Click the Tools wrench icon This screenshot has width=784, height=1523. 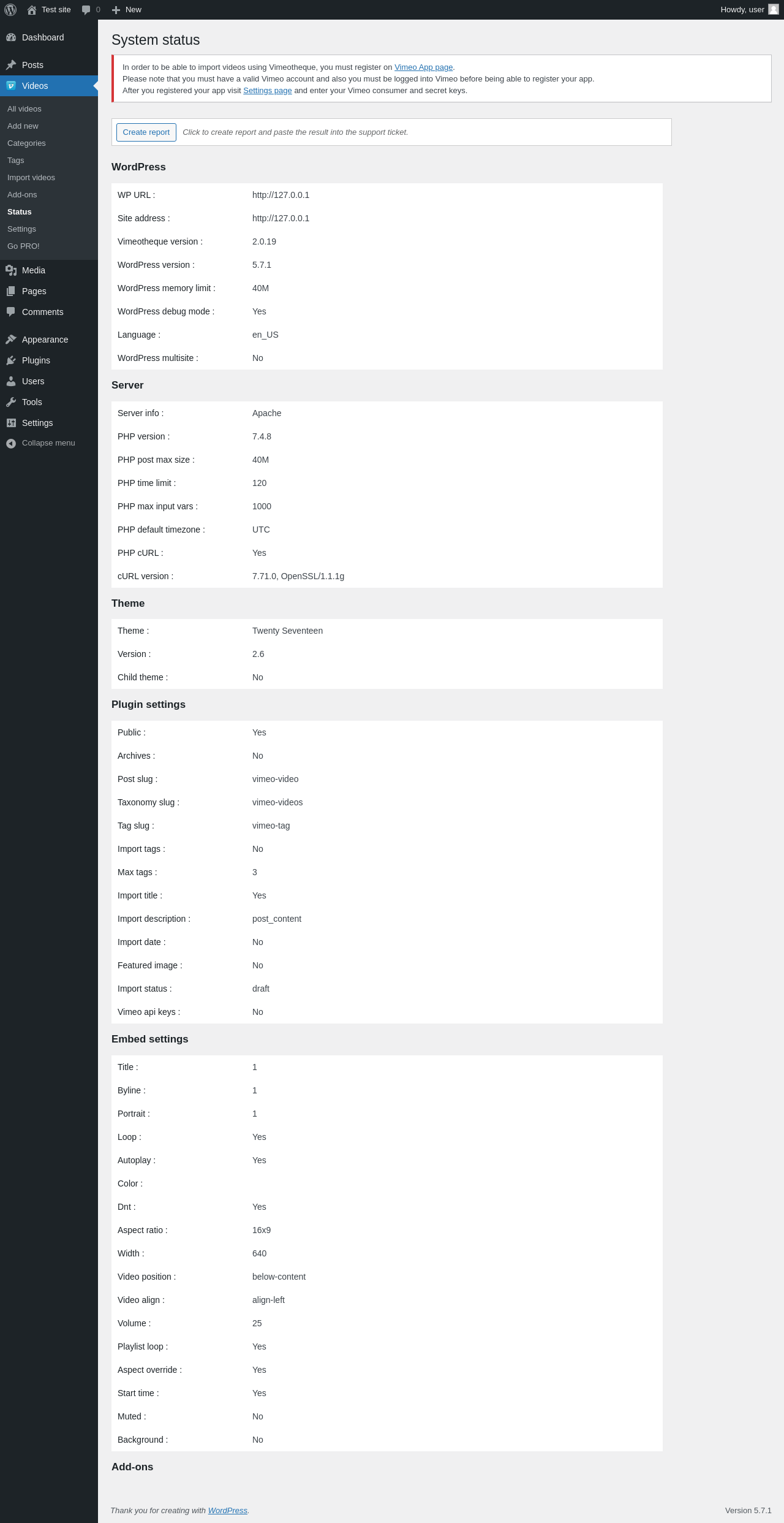pos(11,402)
